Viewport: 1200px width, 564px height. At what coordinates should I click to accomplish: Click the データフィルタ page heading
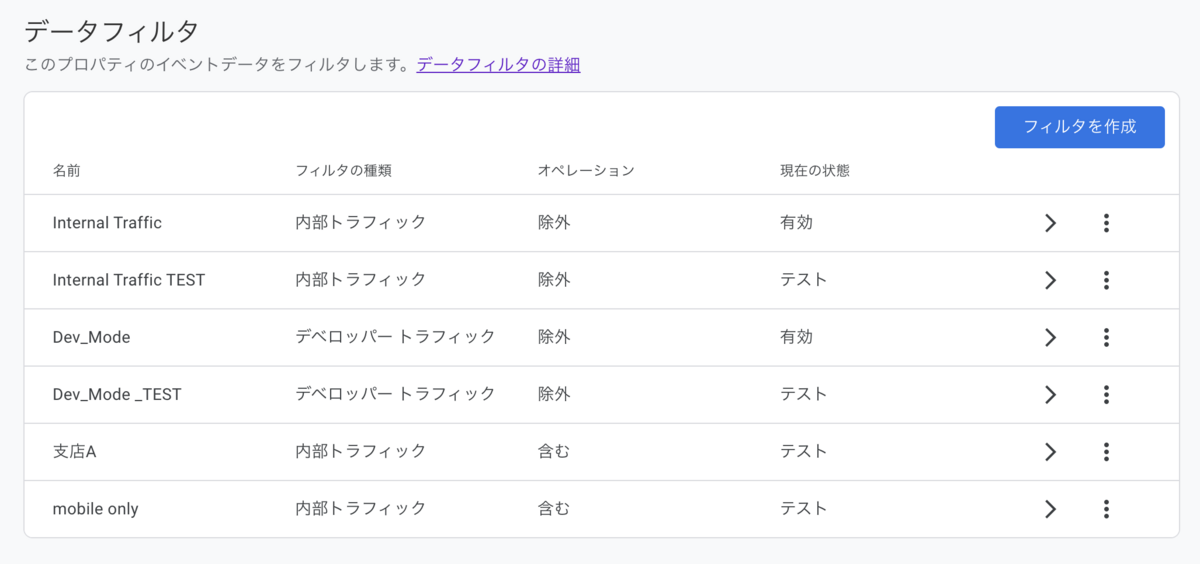click(112, 31)
